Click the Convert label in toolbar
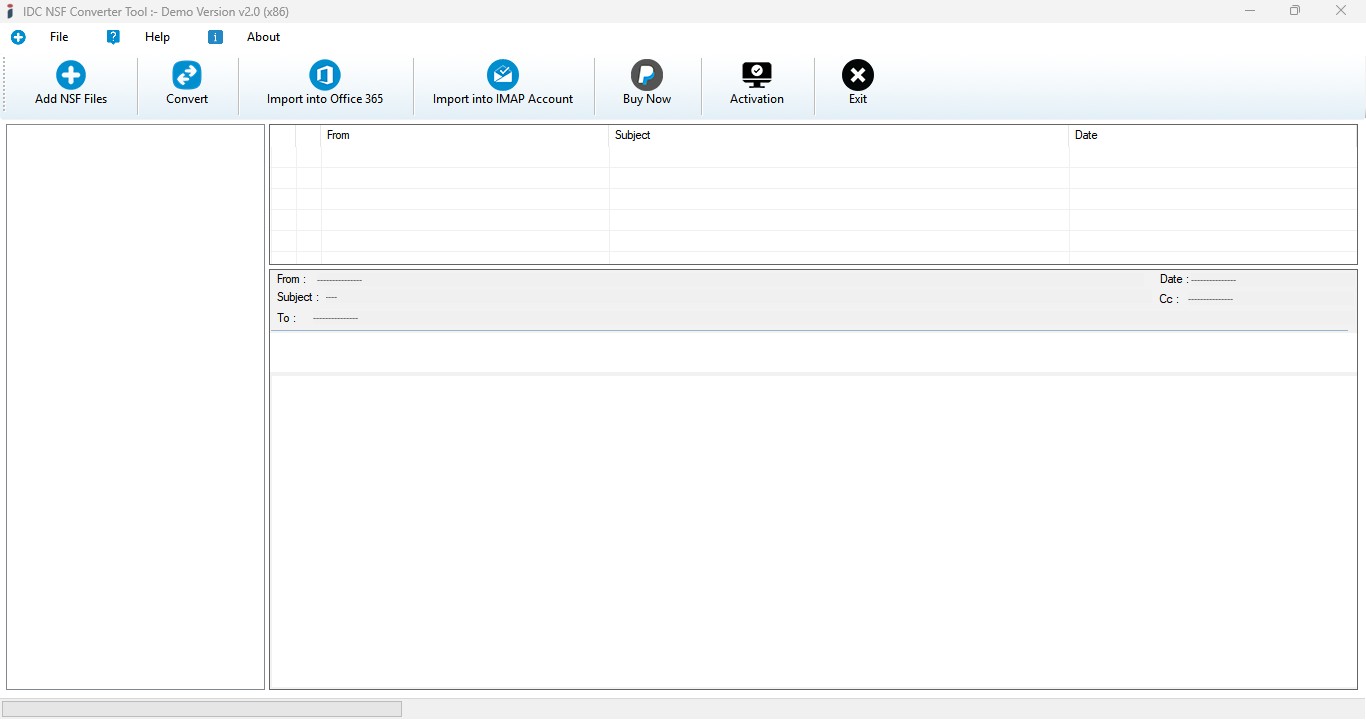Screen dimensions: 1366x720 tap(187, 99)
